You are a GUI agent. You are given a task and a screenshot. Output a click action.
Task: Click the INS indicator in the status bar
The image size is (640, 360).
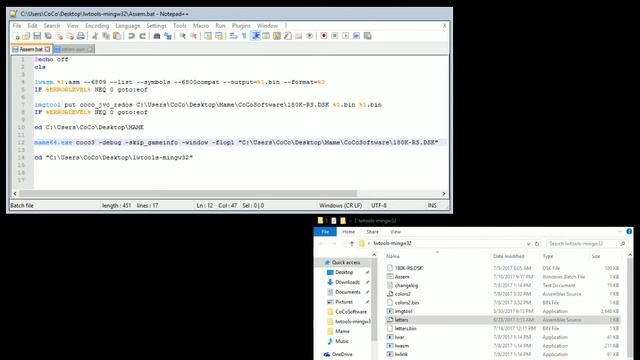pyautogui.click(x=432, y=206)
